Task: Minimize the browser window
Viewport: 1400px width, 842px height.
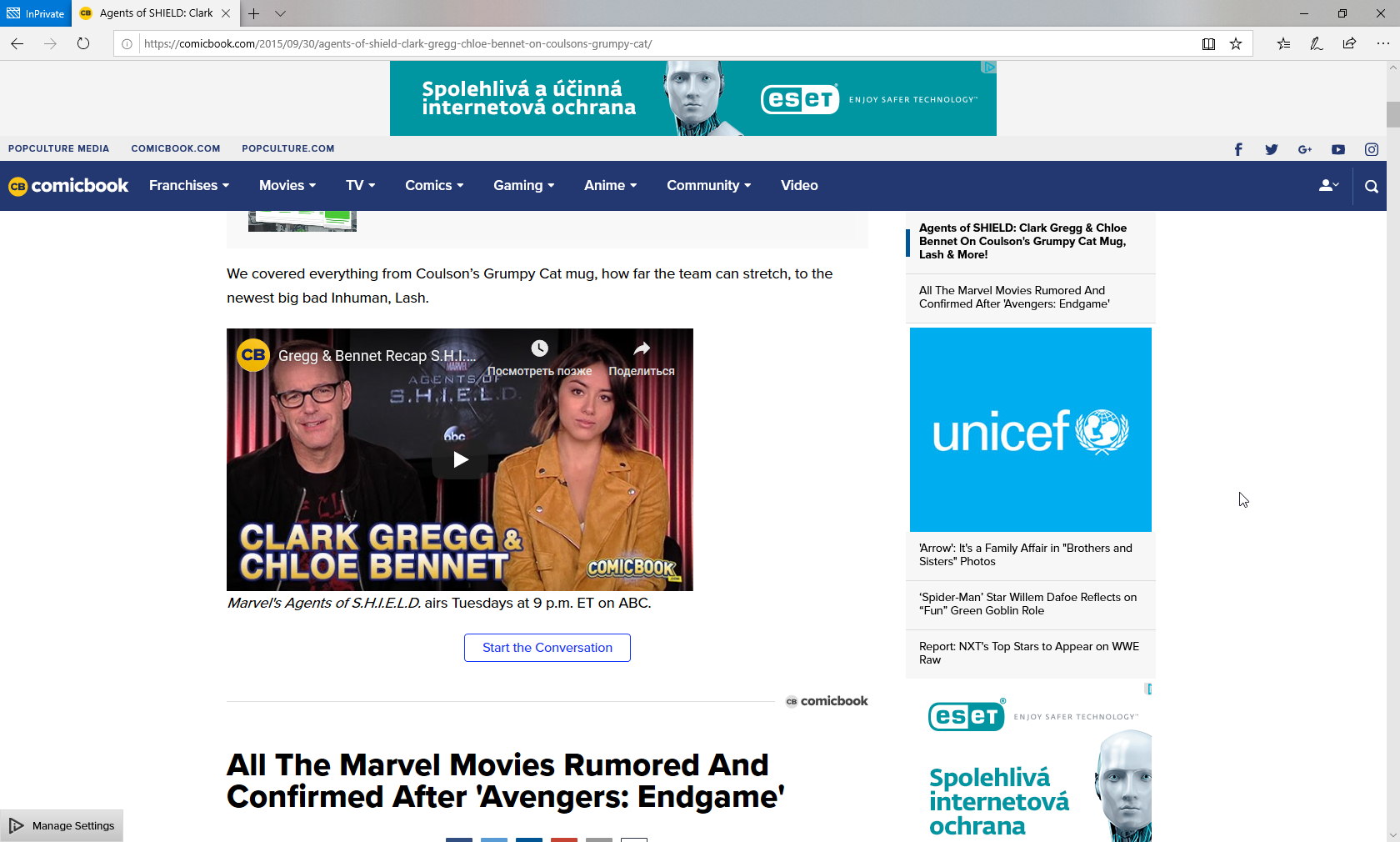Action: (1304, 13)
